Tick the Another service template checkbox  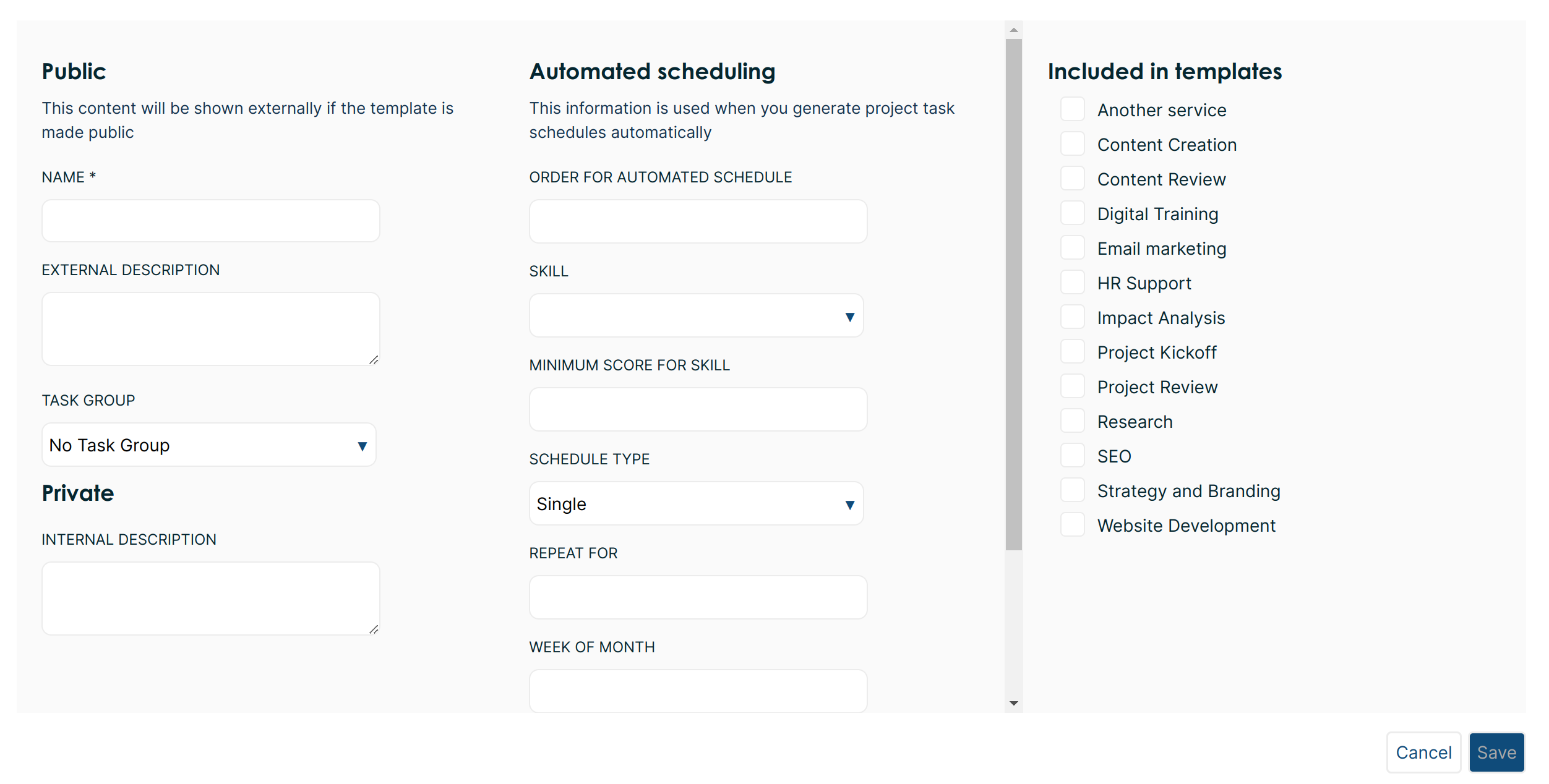(1072, 109)
